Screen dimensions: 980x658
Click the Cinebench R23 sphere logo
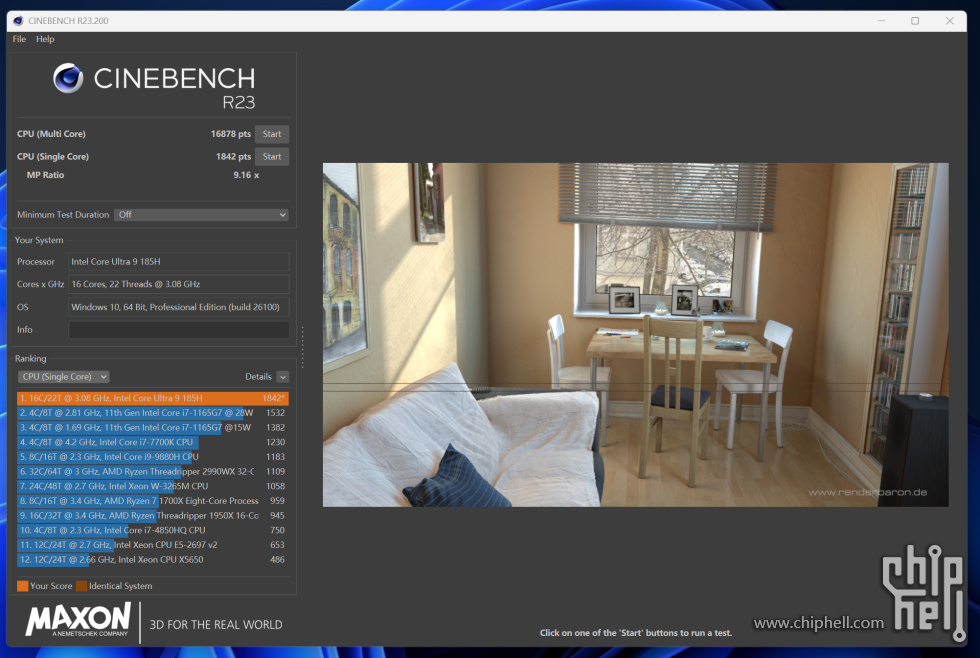coord(68,78)
